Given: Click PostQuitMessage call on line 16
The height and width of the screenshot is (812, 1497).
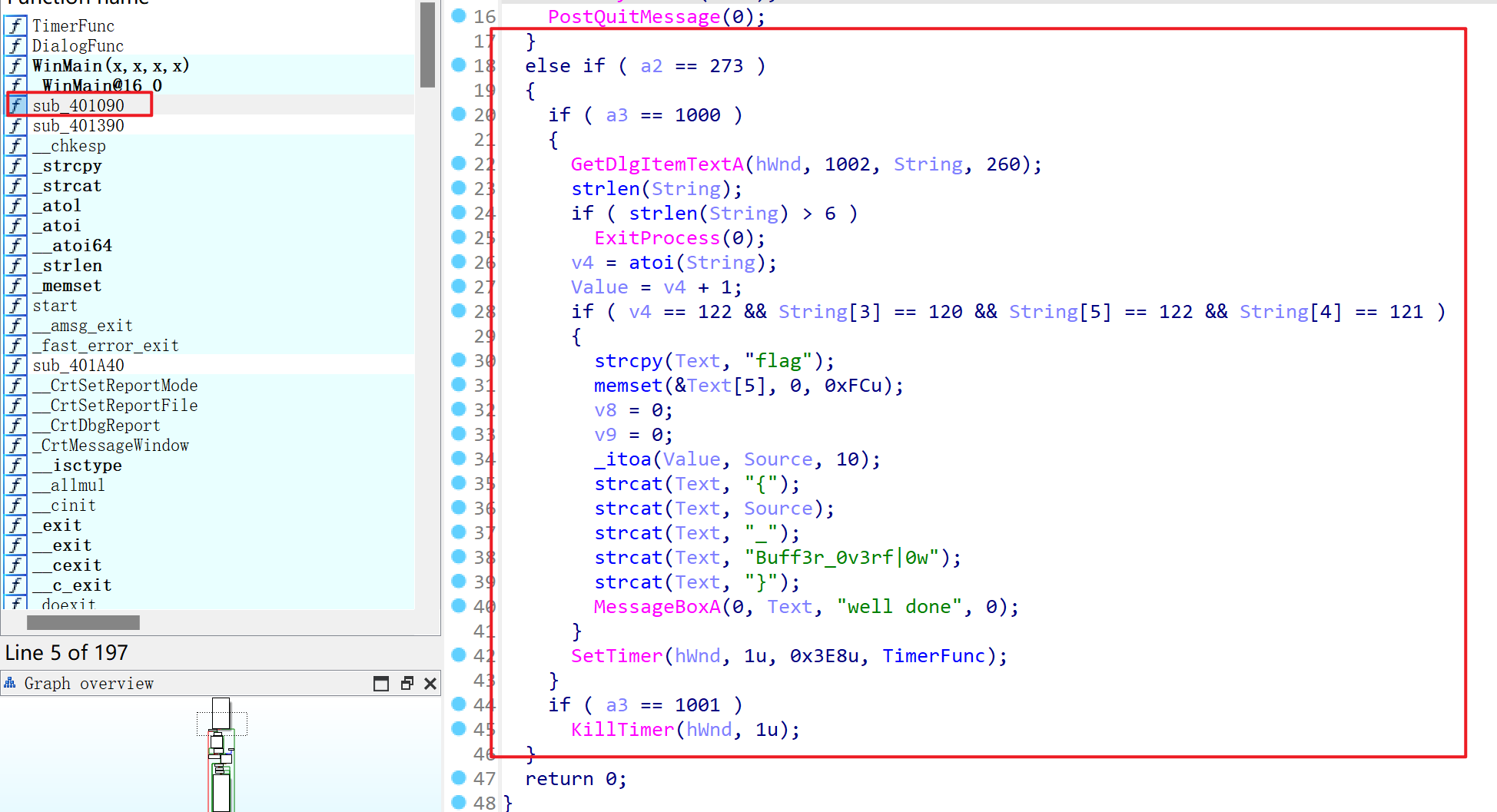Looking at the screenshot, I should coord(634,17).
